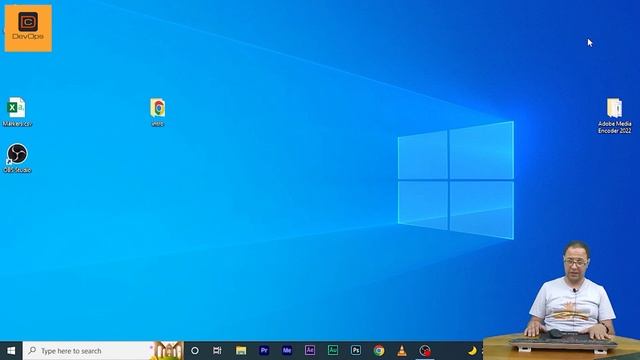Screen dimensions: 640x360
Task: Open Adobe Premiere Pro from taskbar
Action: pos(264,350)
